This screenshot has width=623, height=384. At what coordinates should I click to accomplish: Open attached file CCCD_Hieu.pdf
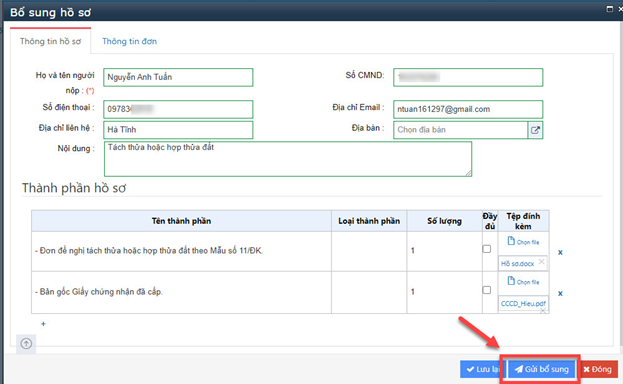[523, 303]
